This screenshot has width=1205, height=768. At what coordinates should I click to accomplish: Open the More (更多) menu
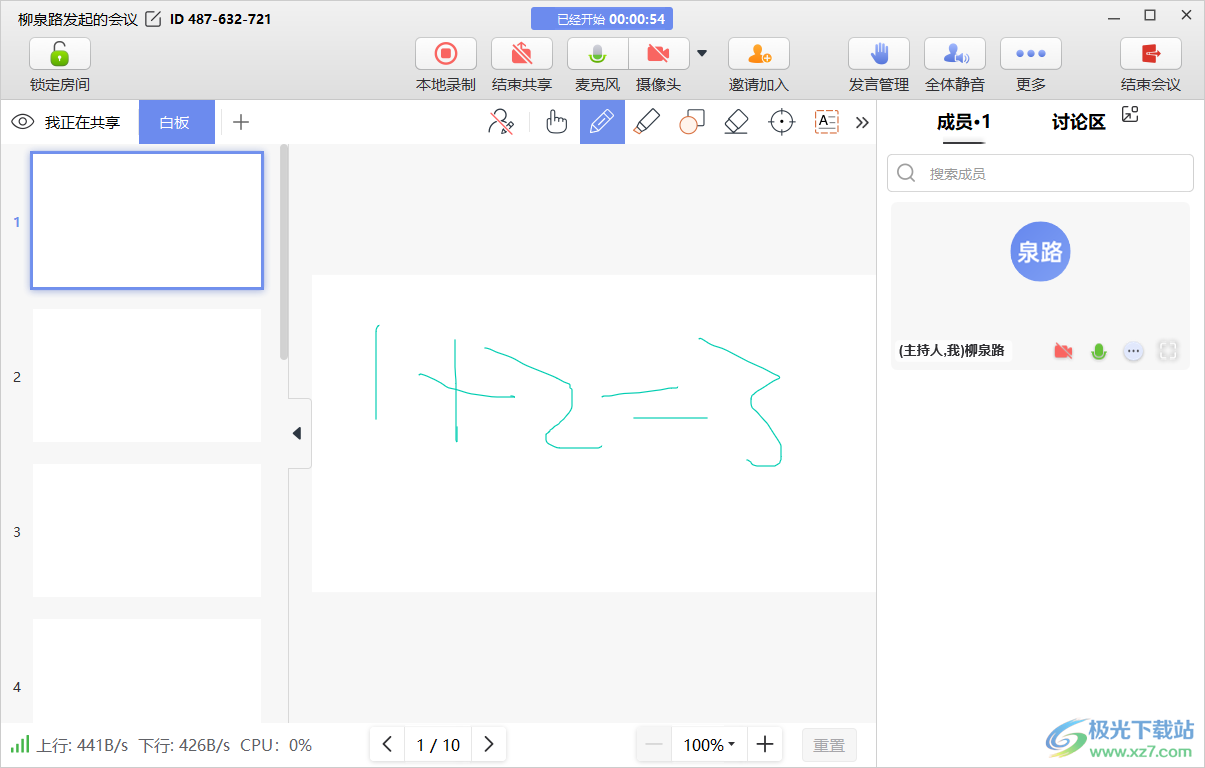pyautogui.click(x=1031, y=54)
